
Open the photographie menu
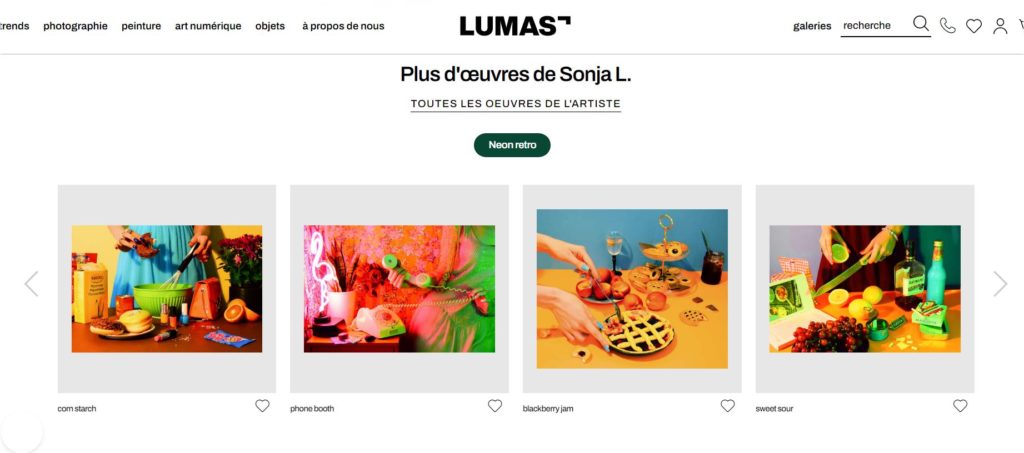pos(75,26)
